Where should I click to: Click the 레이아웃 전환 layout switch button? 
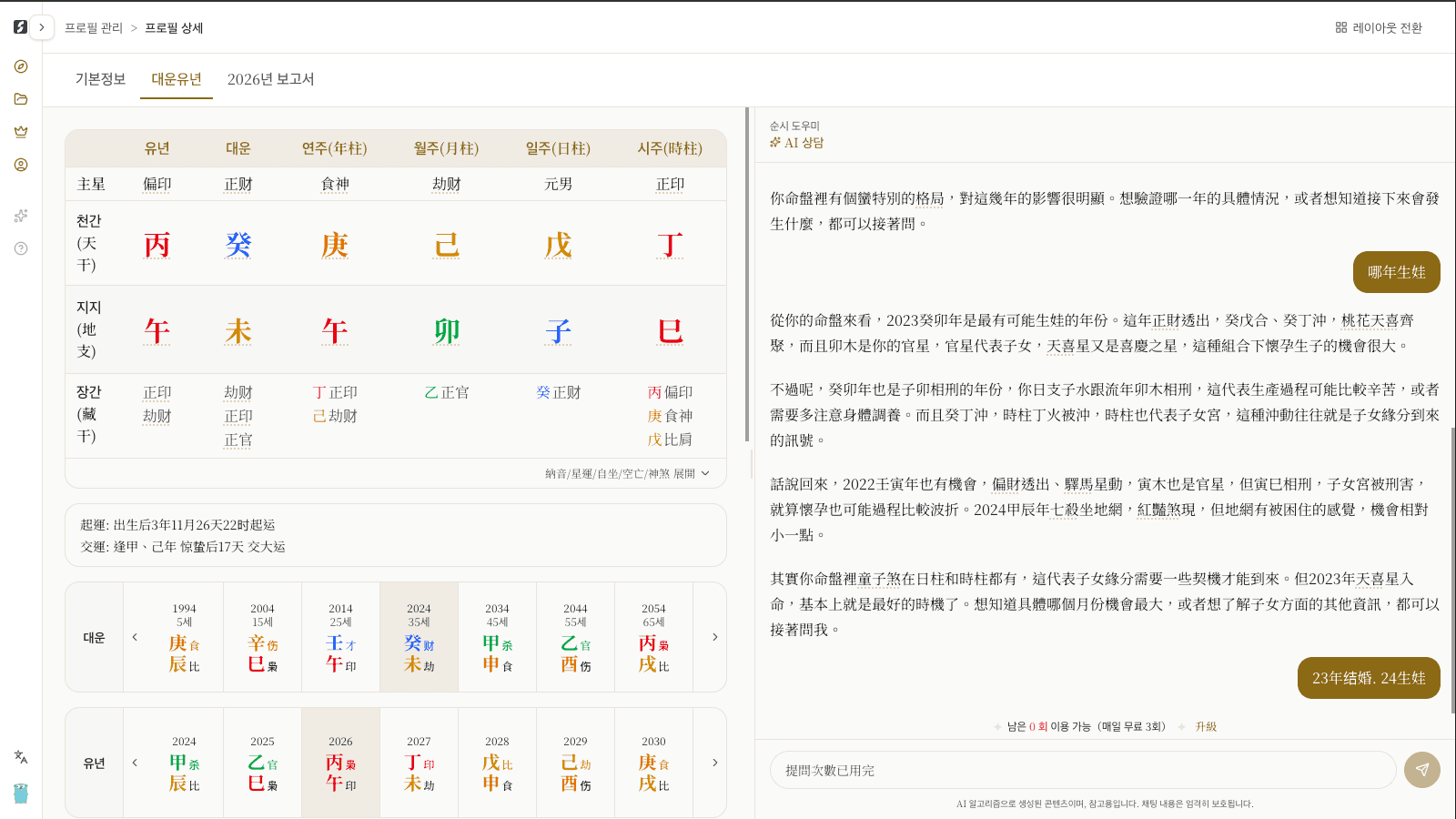tap(1379, 27)
